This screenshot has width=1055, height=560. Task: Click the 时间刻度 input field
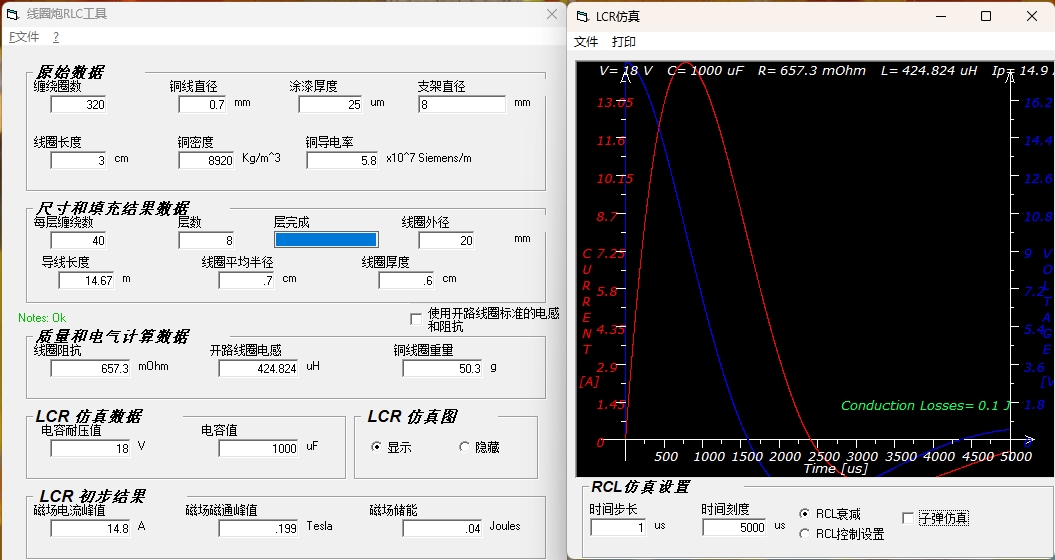[x=734, y=528]
